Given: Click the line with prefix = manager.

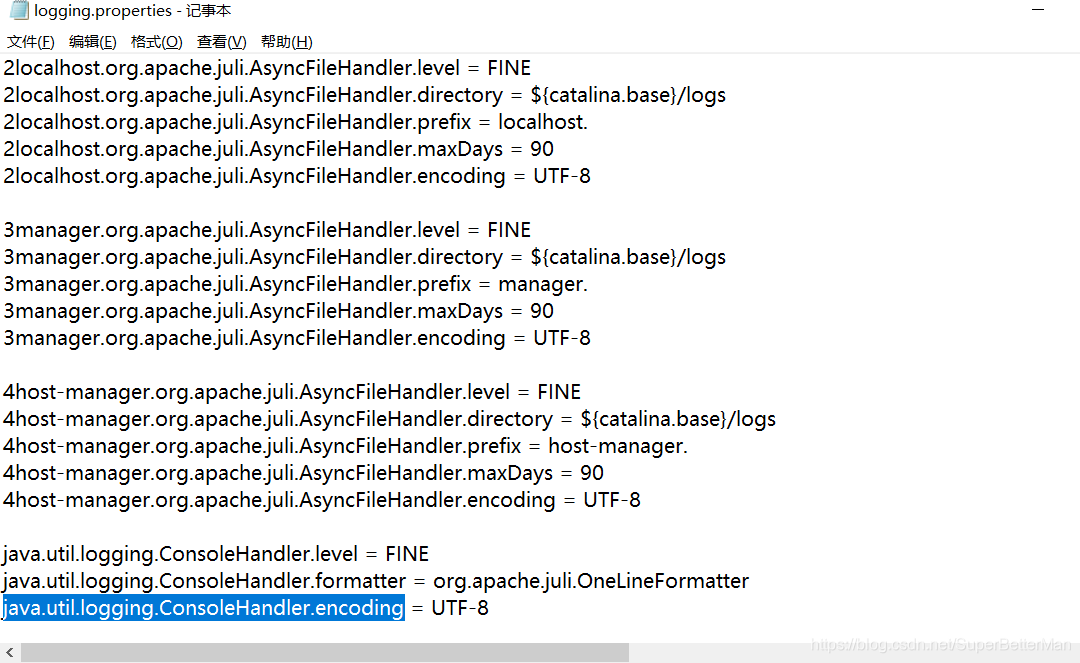Looking at the screenshot, I should pos(295,284).
